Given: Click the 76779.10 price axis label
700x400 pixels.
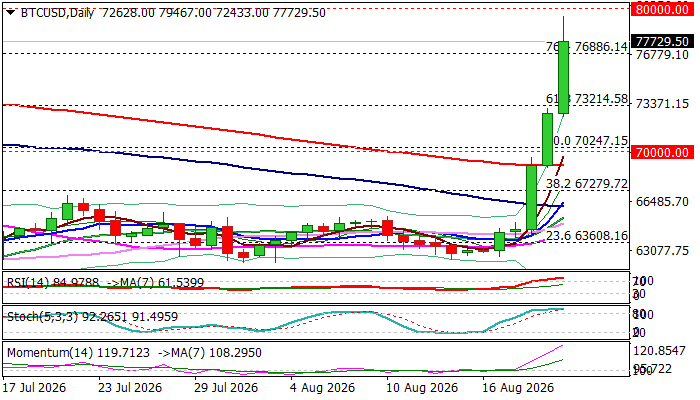Looking at the screenshot, I should pyautogui.click(x=662, y=55).
